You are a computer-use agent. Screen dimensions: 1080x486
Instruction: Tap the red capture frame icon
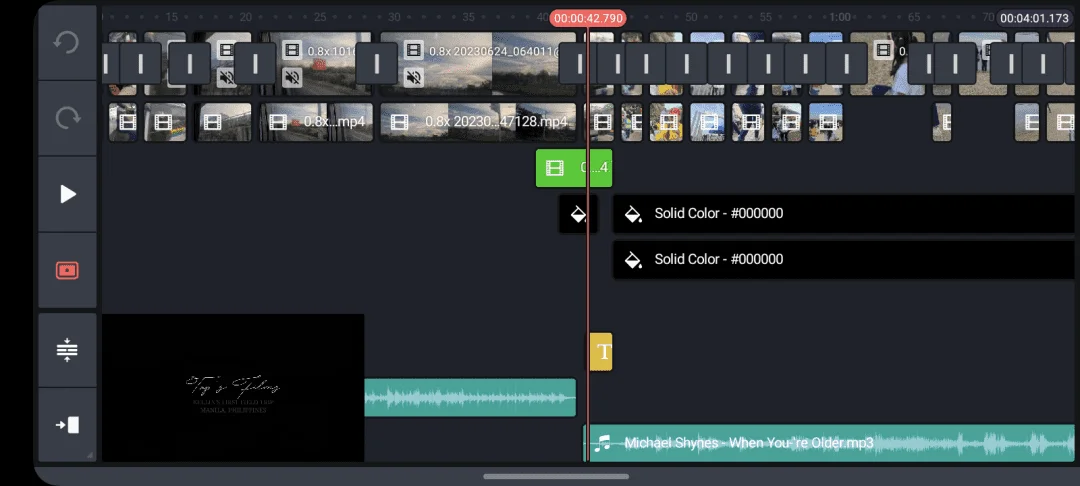pos(67,270)
